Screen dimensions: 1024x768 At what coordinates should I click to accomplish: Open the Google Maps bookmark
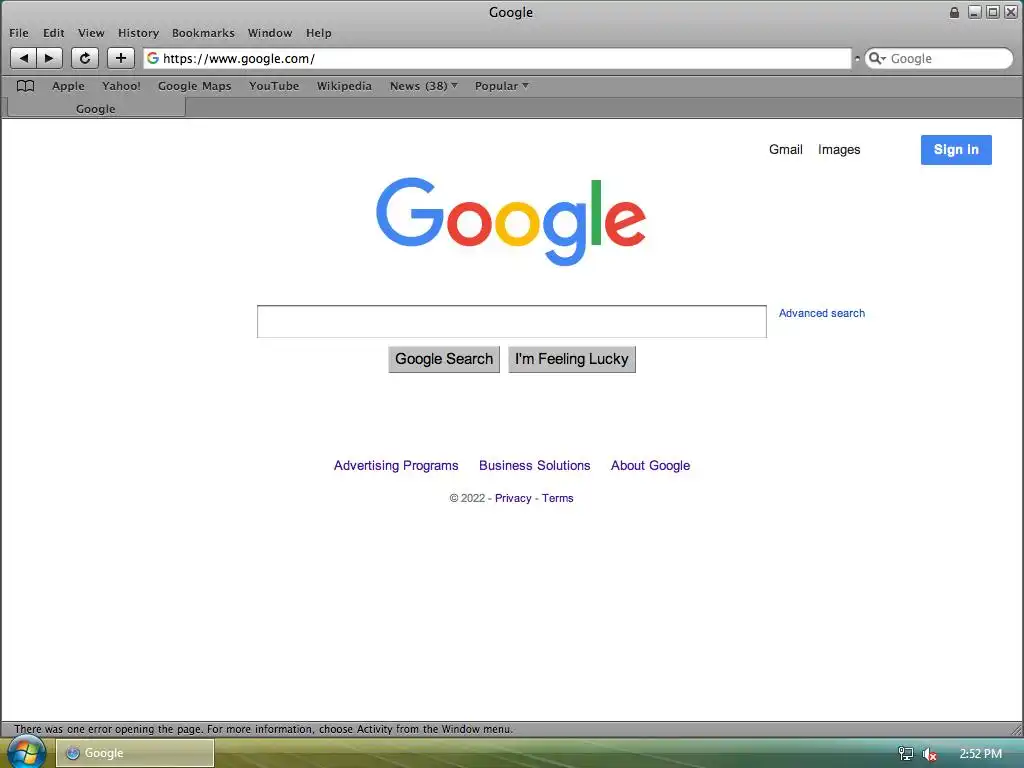pyautogui.click(x=195, y=86)
